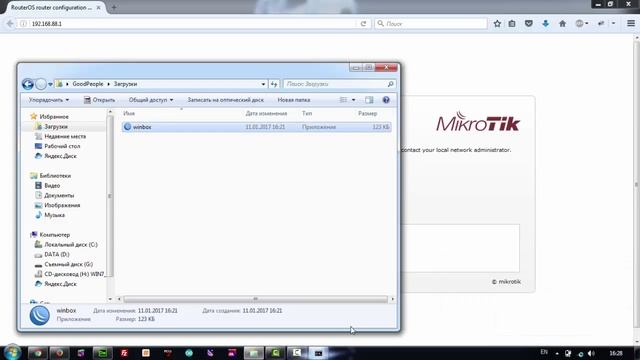Sort by the Тип column header
The image size is (640, 360).
pyautogui.click(x=307, y=113)
